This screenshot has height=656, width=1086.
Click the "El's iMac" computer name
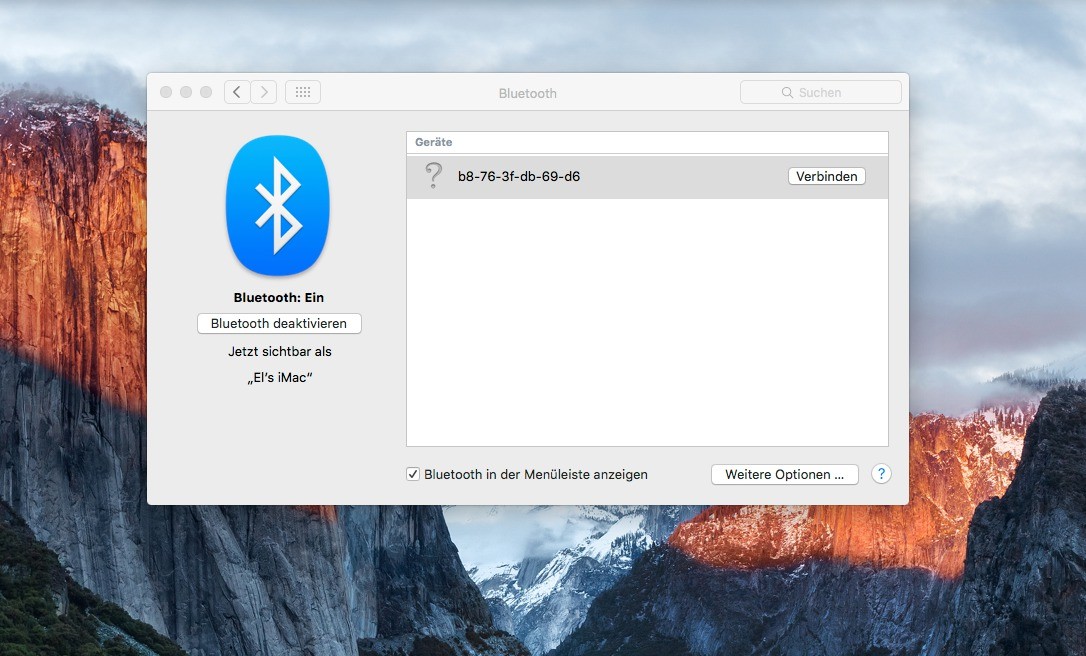pyautogui.click(x=280, y=378)
